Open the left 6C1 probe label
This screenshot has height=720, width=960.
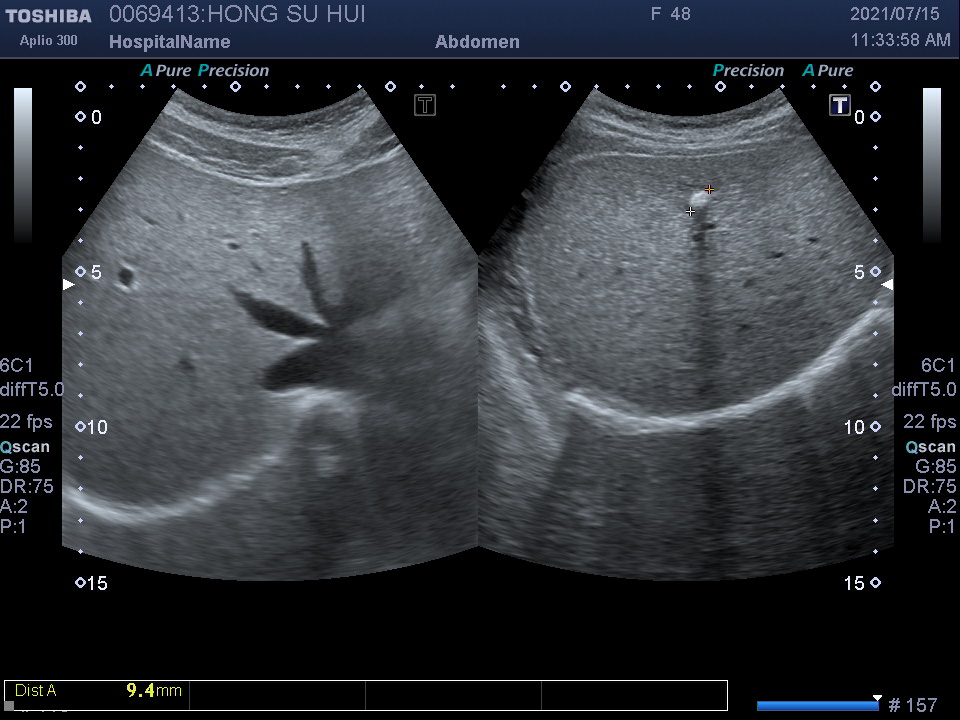click(x=16, y=365)
